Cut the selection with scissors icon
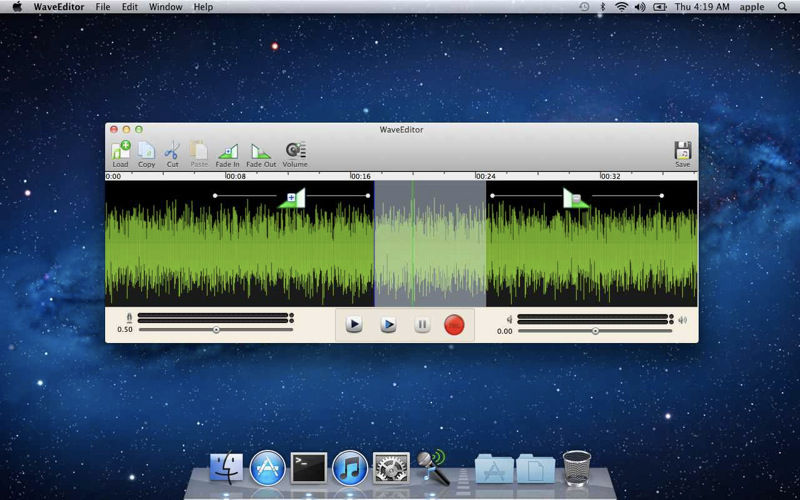800x500 pixels. click(x=172, y=155)
